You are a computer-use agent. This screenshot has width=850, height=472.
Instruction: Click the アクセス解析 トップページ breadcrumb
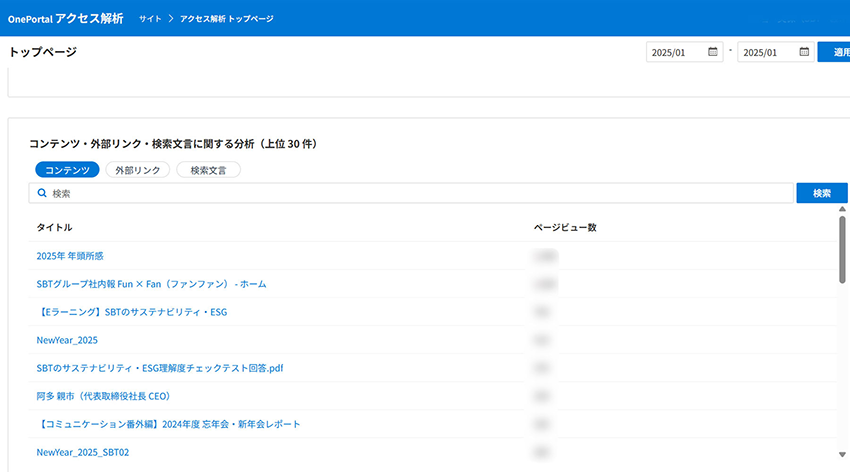(x=227, y=19)
